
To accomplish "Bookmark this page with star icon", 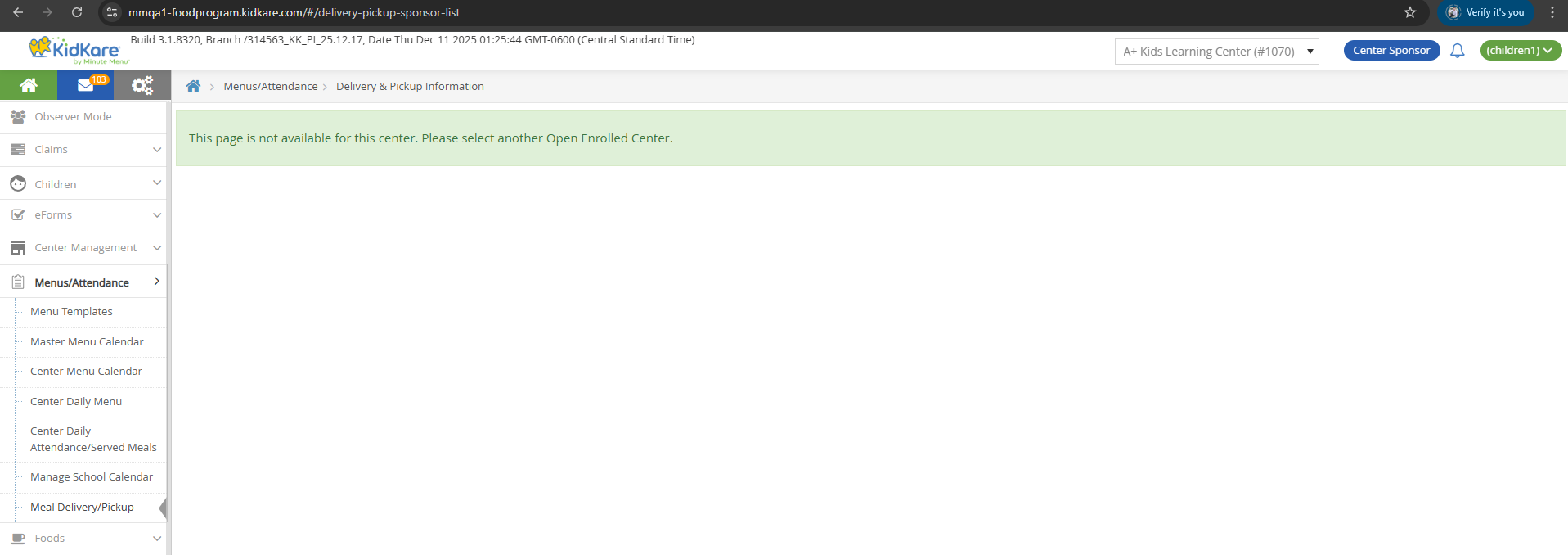I will [x=1410, y=12].
